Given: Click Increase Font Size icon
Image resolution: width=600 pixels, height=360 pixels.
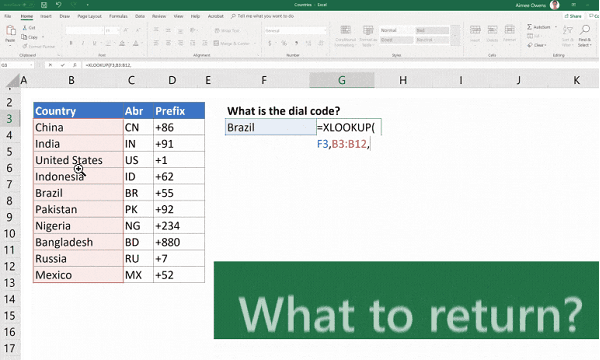Looking at the screenshot, I should pos(126,30).
